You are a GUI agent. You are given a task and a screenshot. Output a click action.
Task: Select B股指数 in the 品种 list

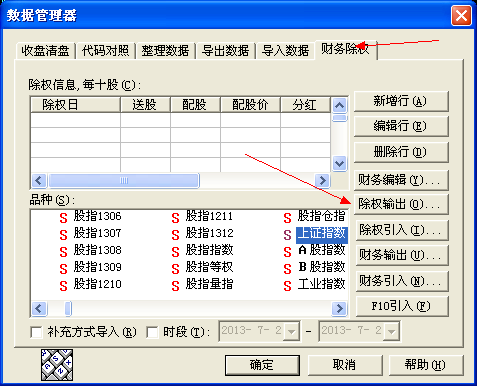322,267
